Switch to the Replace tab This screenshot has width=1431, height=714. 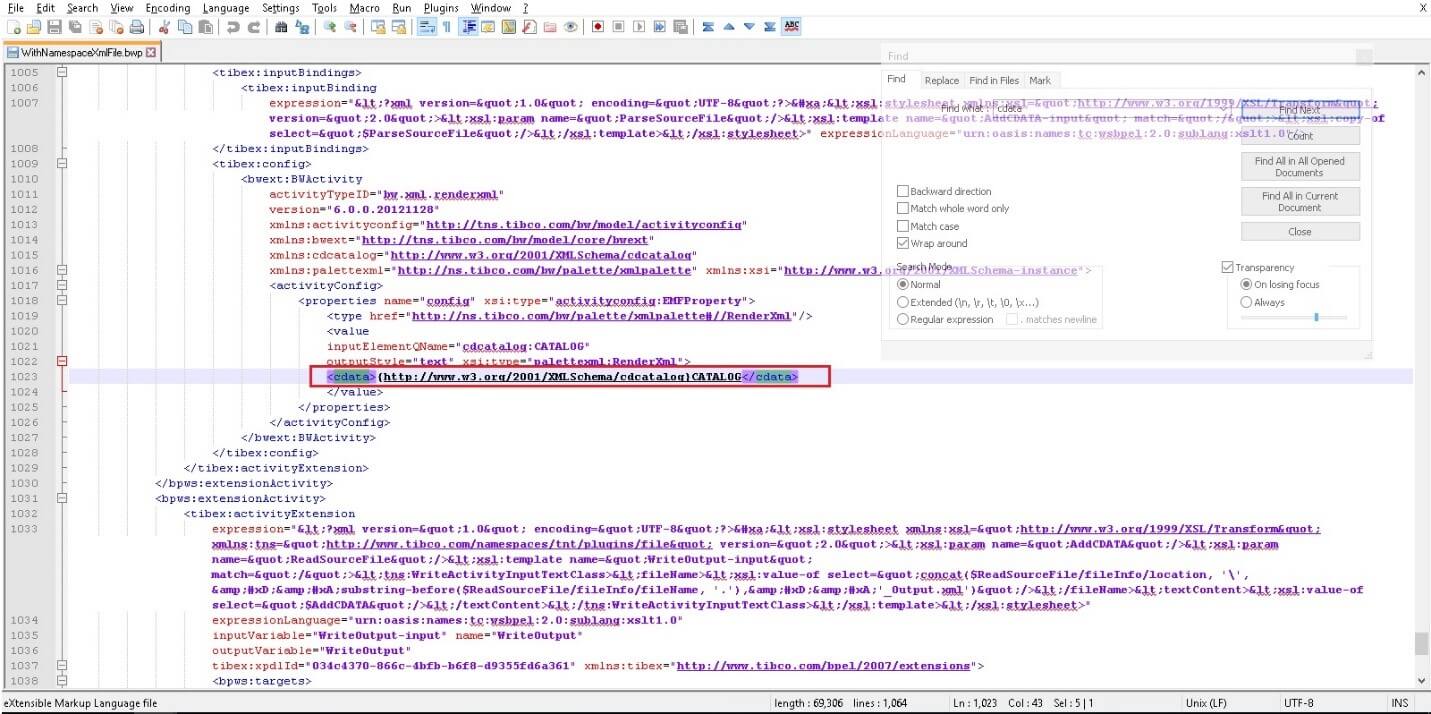click(941, 80)
